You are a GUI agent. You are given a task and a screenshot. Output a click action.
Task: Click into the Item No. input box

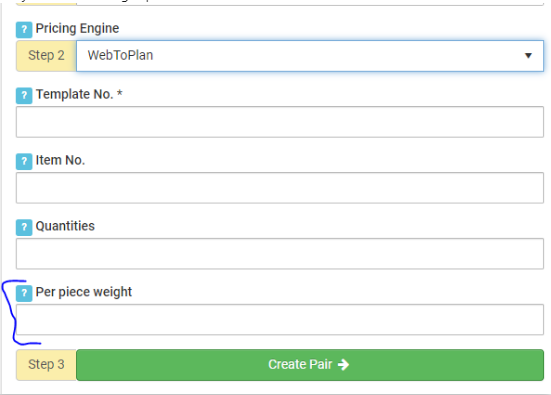(x=280, y=188)
